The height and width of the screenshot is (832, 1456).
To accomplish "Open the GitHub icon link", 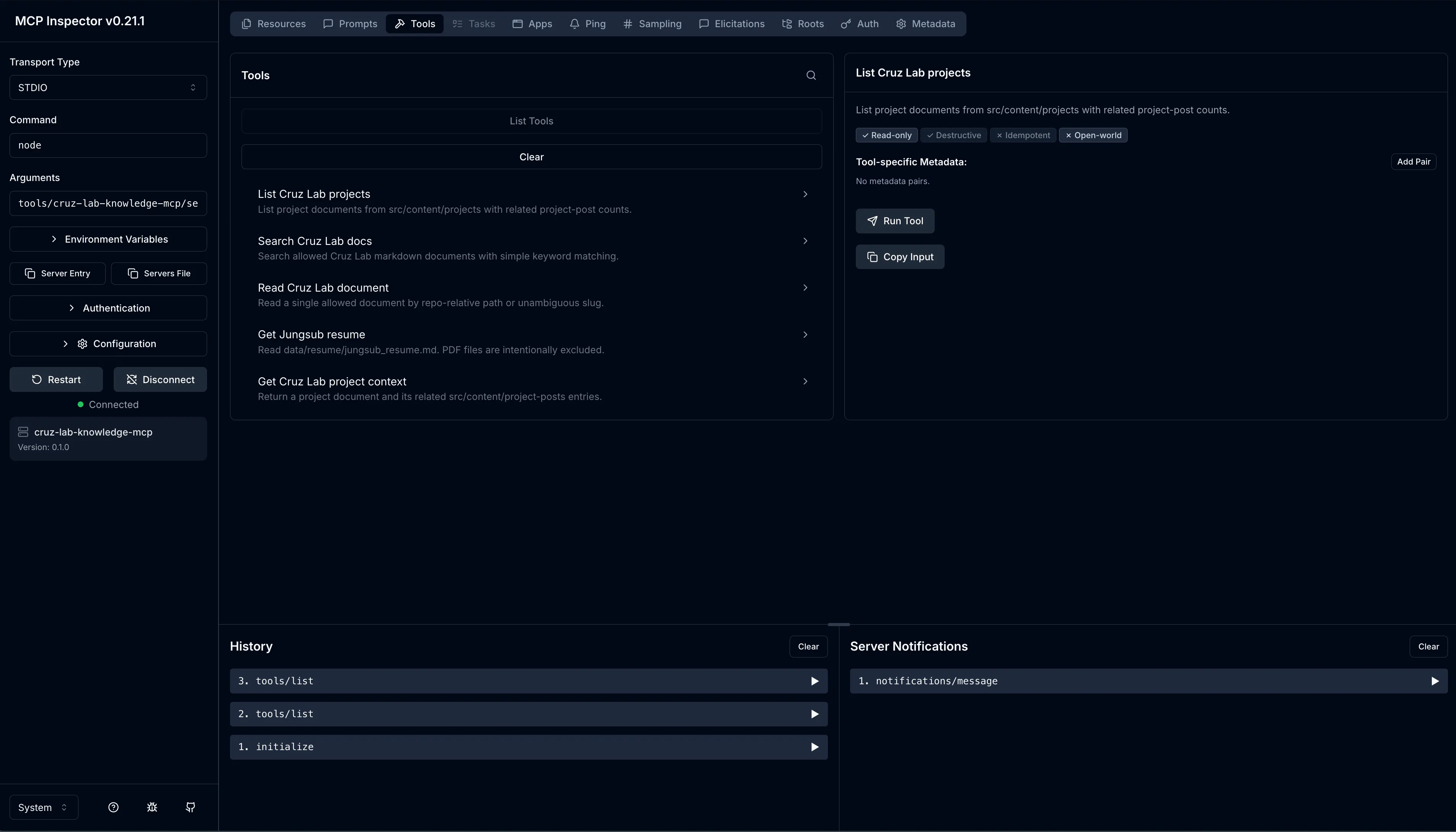I will pos(191,808).
